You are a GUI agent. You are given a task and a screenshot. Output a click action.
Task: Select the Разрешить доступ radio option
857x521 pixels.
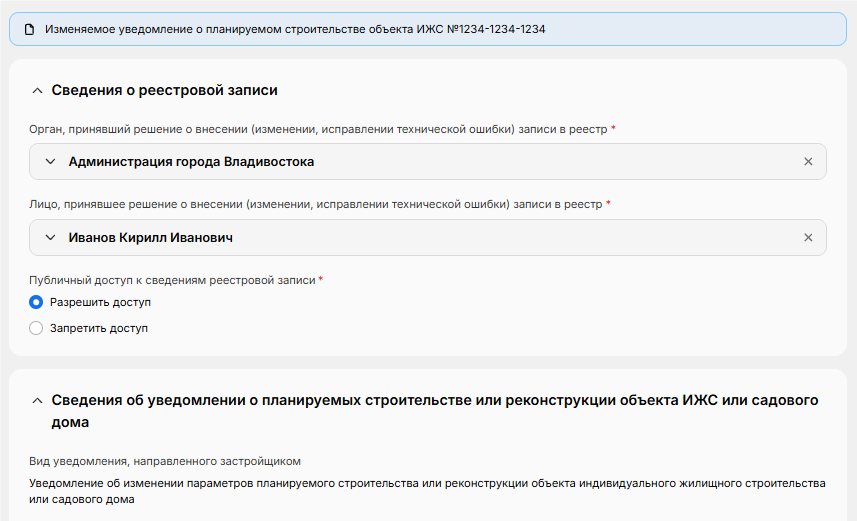pos(36,302)
